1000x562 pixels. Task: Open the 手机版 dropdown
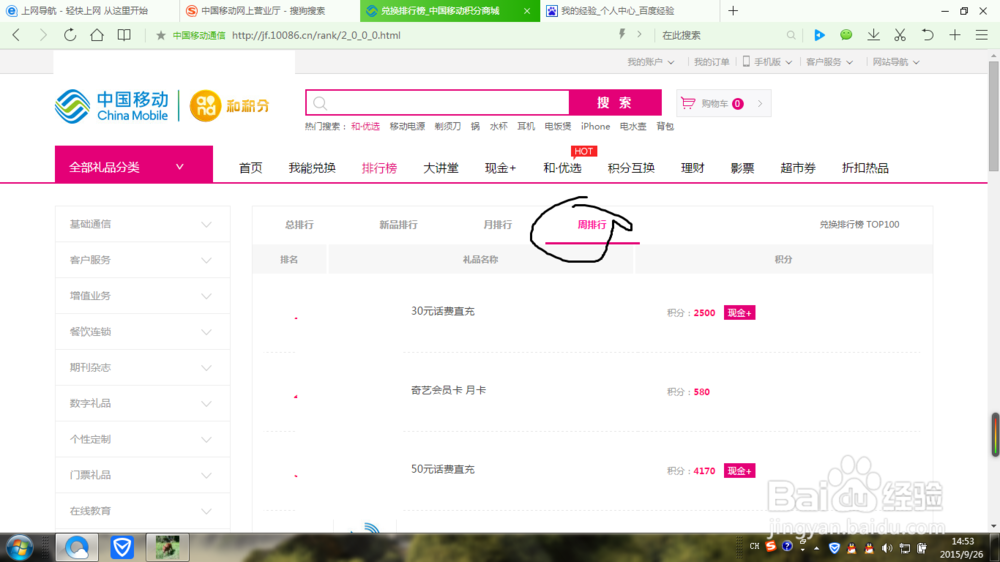[x=767, y=62]
